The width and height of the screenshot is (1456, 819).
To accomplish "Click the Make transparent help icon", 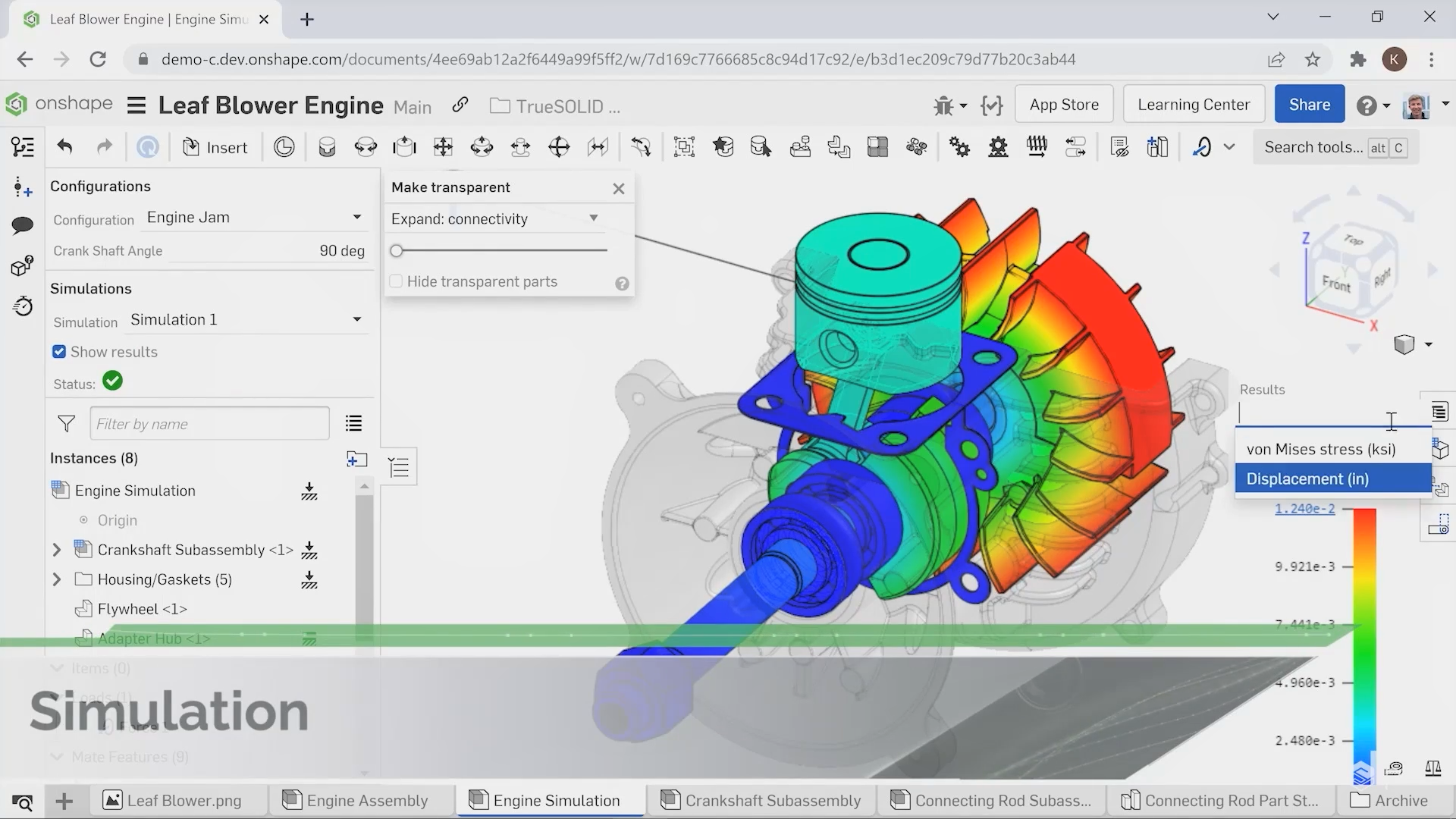I will tap(622, 283).
